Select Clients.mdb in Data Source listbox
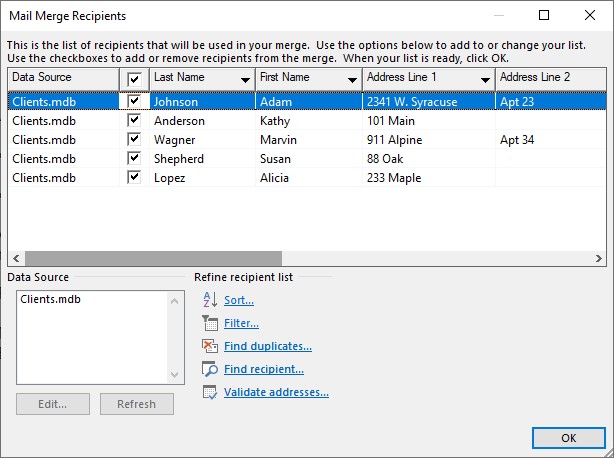Image resolution: width=614 pixels, height=458 pixels. (51, 299)
